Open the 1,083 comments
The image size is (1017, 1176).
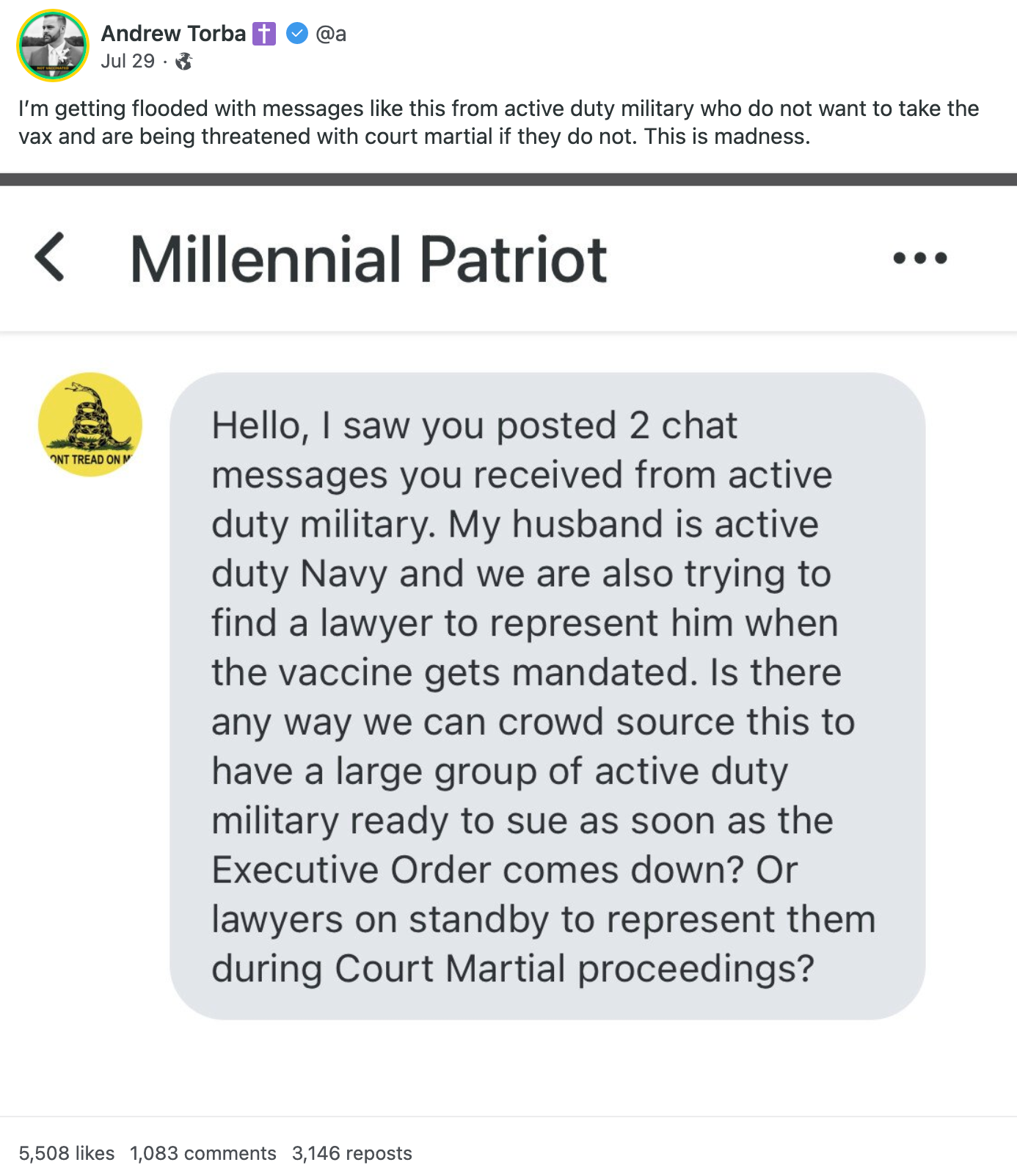tap(203, 1153)
